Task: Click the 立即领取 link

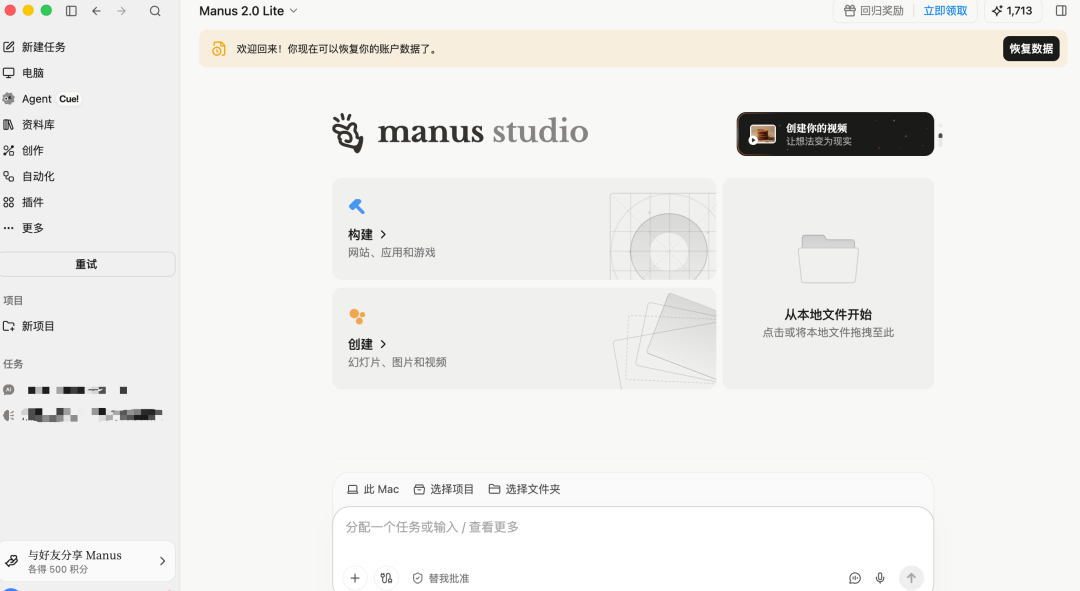Action: 945,11
